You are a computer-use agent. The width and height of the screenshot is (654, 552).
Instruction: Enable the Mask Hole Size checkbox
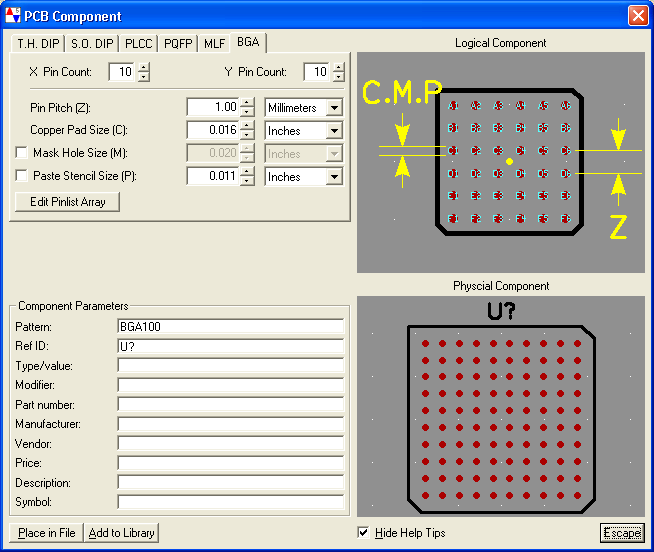(21, 153)
